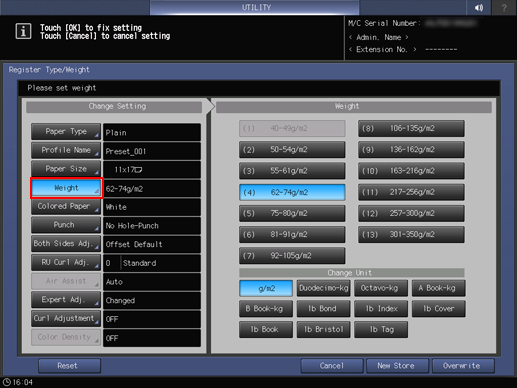Set unit to lb Book
Screen dimensions: 517x388
click(266, 330)
